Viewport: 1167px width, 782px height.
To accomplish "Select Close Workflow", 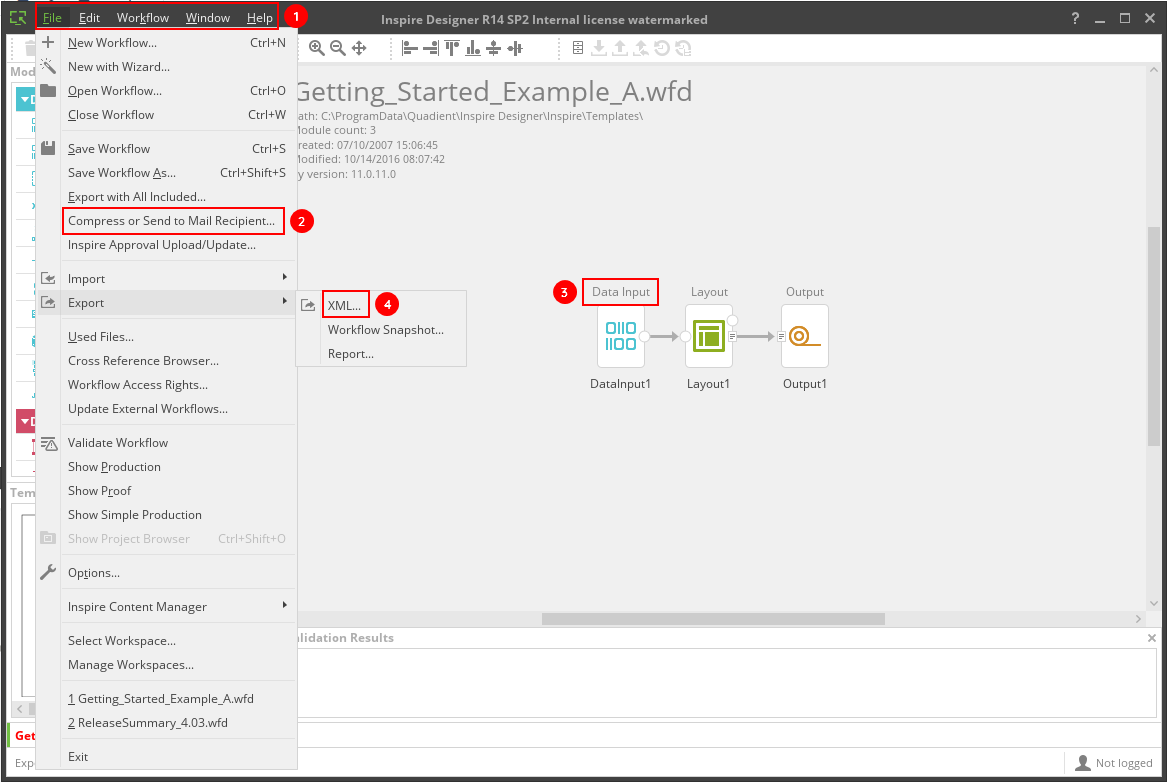I will click(167, 115).
